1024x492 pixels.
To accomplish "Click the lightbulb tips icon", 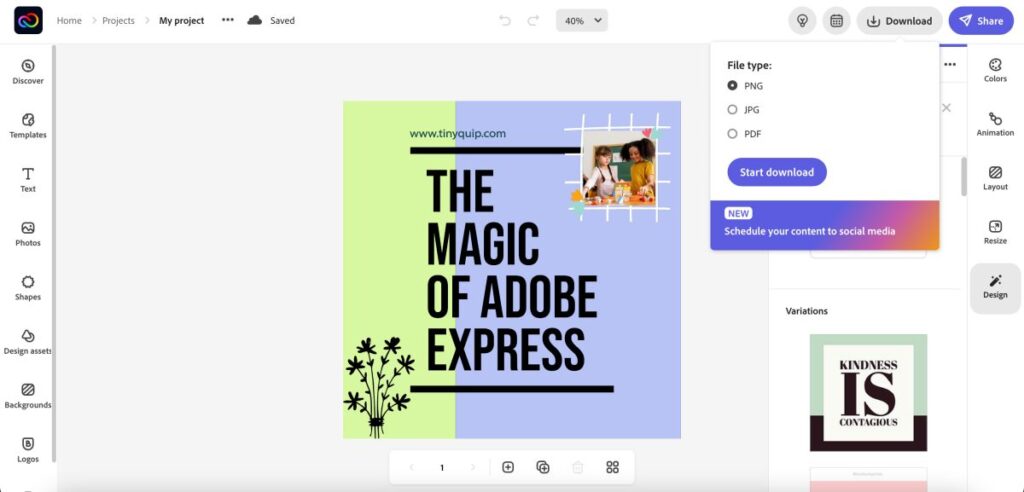I will (x=803, y=21).
